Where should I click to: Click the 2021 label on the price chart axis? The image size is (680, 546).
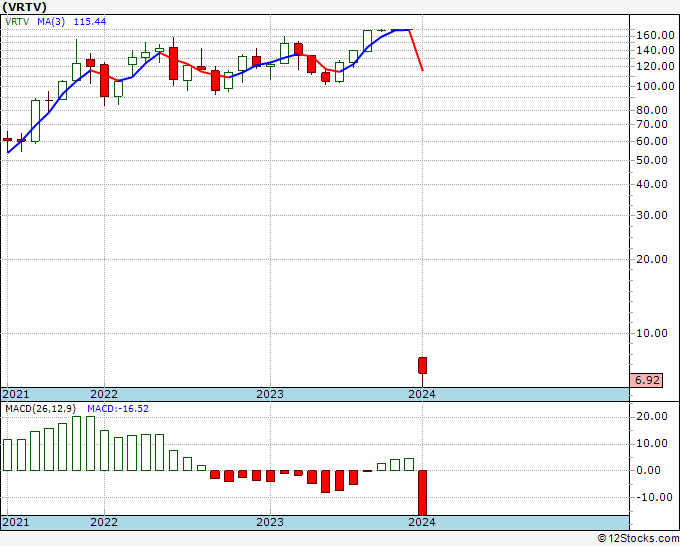pos(16,394)
